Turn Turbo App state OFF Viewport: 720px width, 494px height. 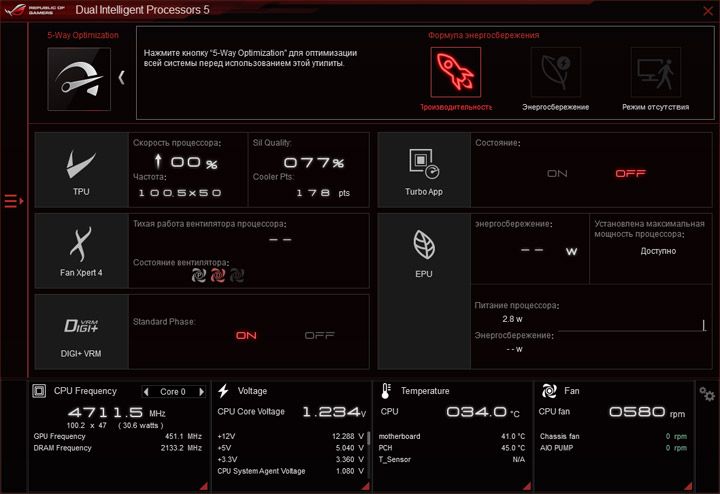coord(630,174)
